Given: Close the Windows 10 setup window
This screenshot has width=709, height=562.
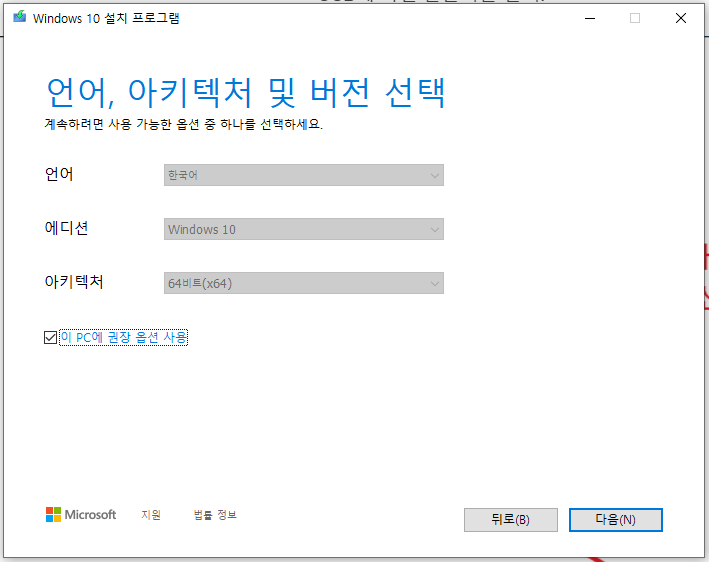Looking at the screenshot, I should coord(681,18).
